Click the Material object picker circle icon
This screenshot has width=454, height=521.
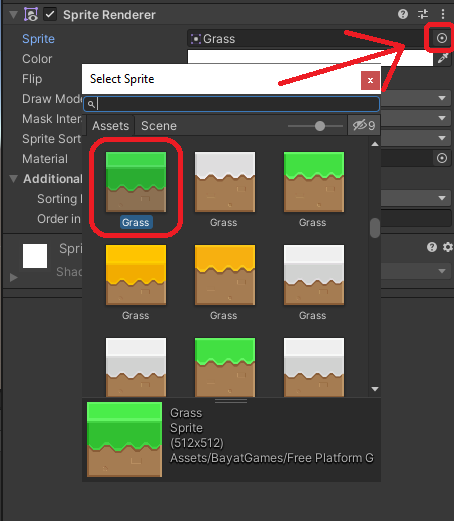[x=442, y=158]
